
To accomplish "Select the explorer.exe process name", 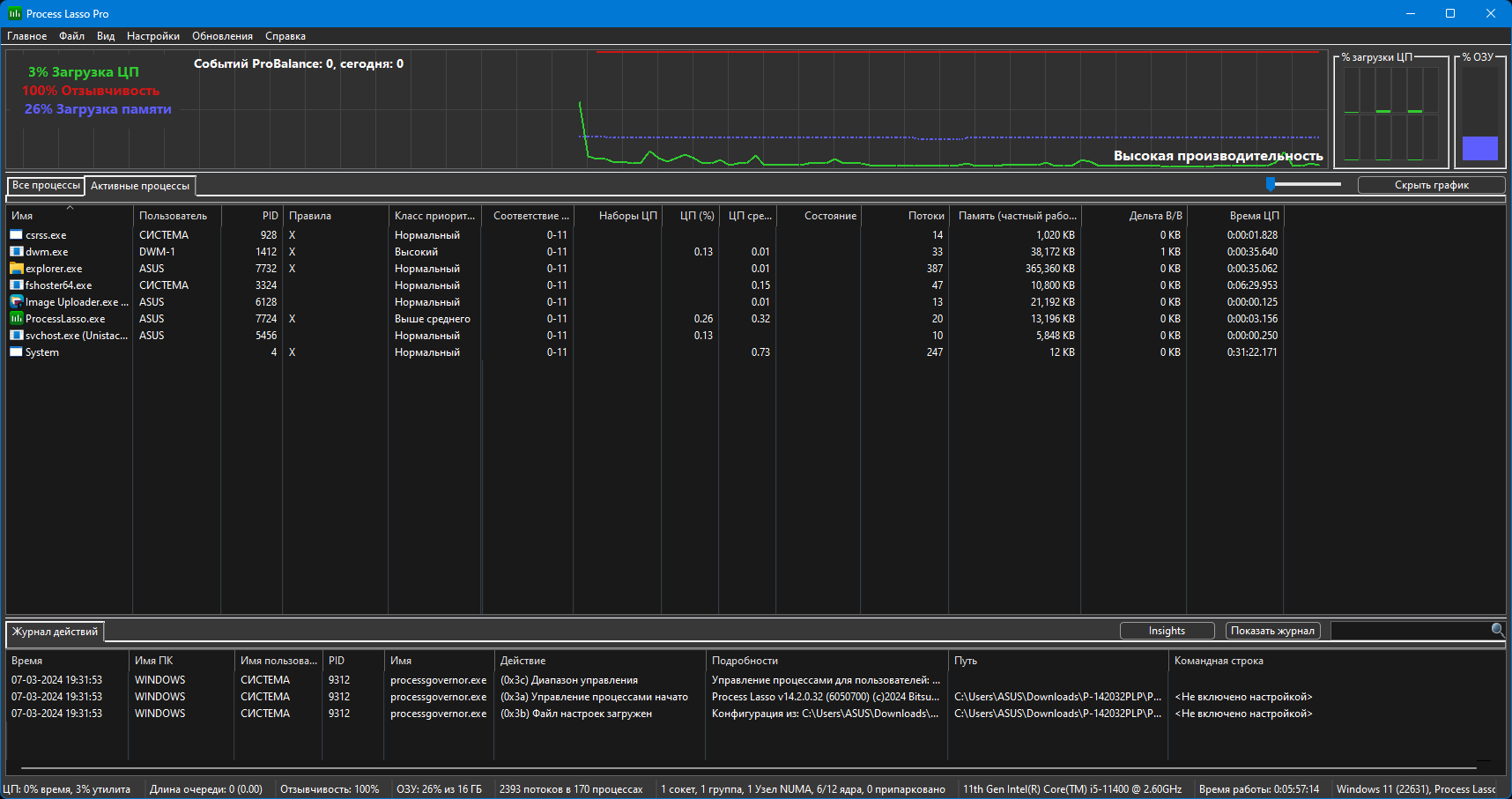I will coord(54,269).
